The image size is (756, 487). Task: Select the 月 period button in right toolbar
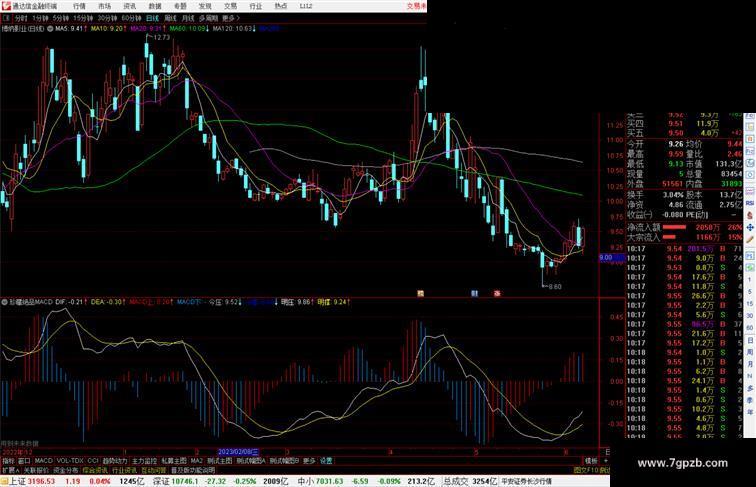click(750, 364)
